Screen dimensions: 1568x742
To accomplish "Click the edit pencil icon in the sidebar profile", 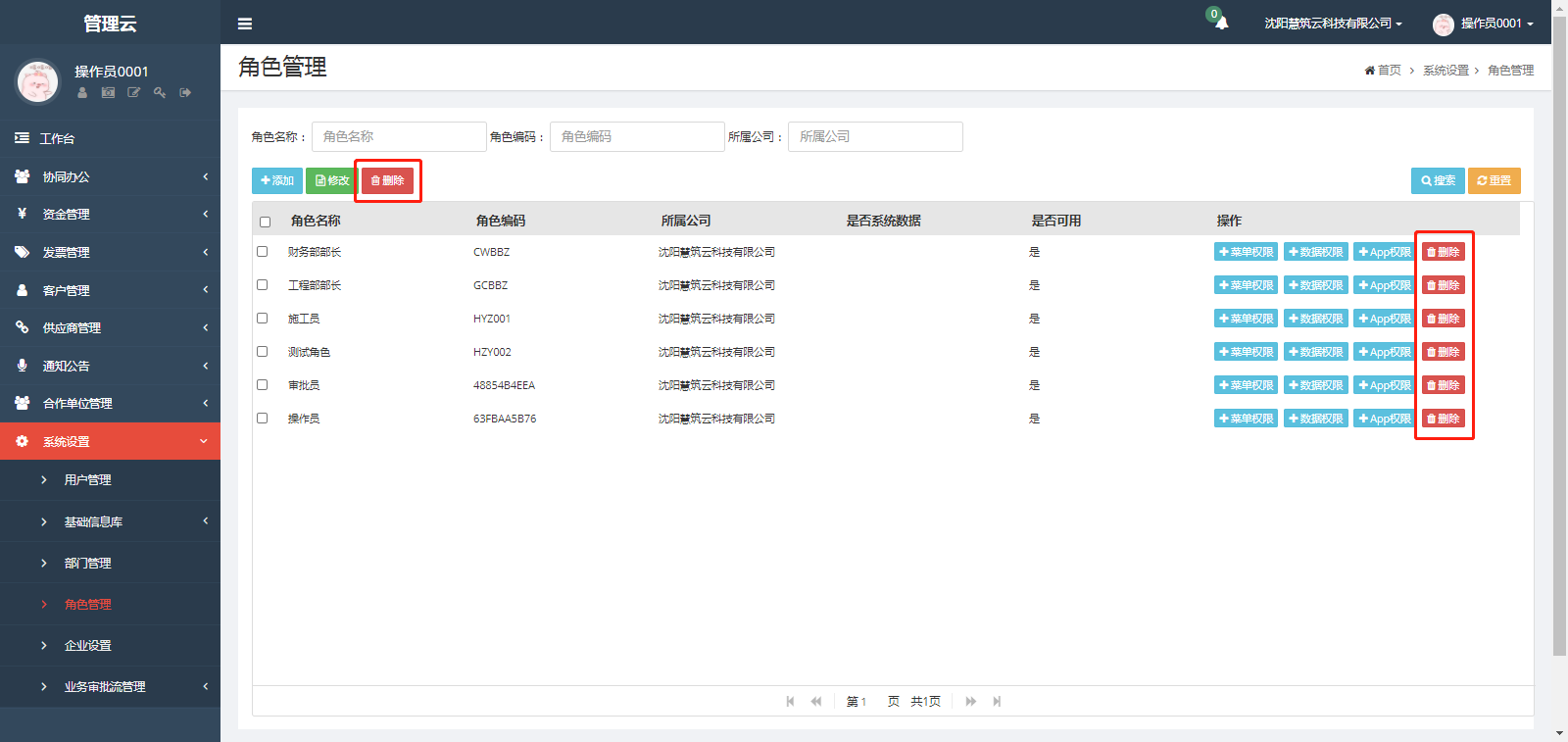I will [x=133, y=92].
